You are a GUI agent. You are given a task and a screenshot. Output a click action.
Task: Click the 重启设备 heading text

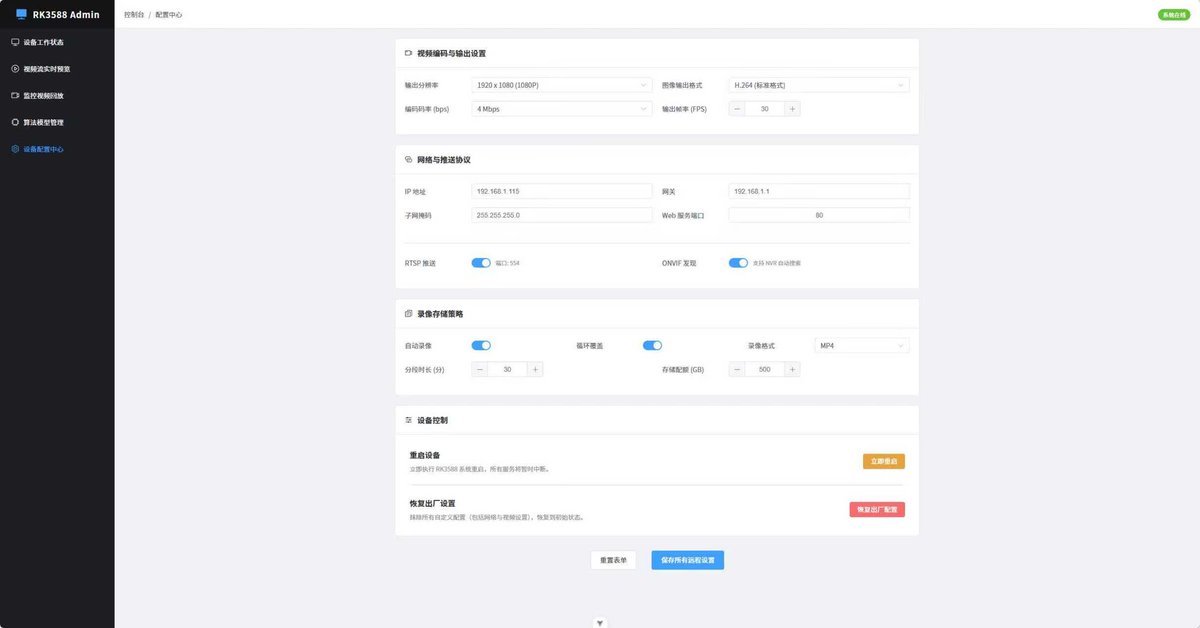(x=425, y=455)
